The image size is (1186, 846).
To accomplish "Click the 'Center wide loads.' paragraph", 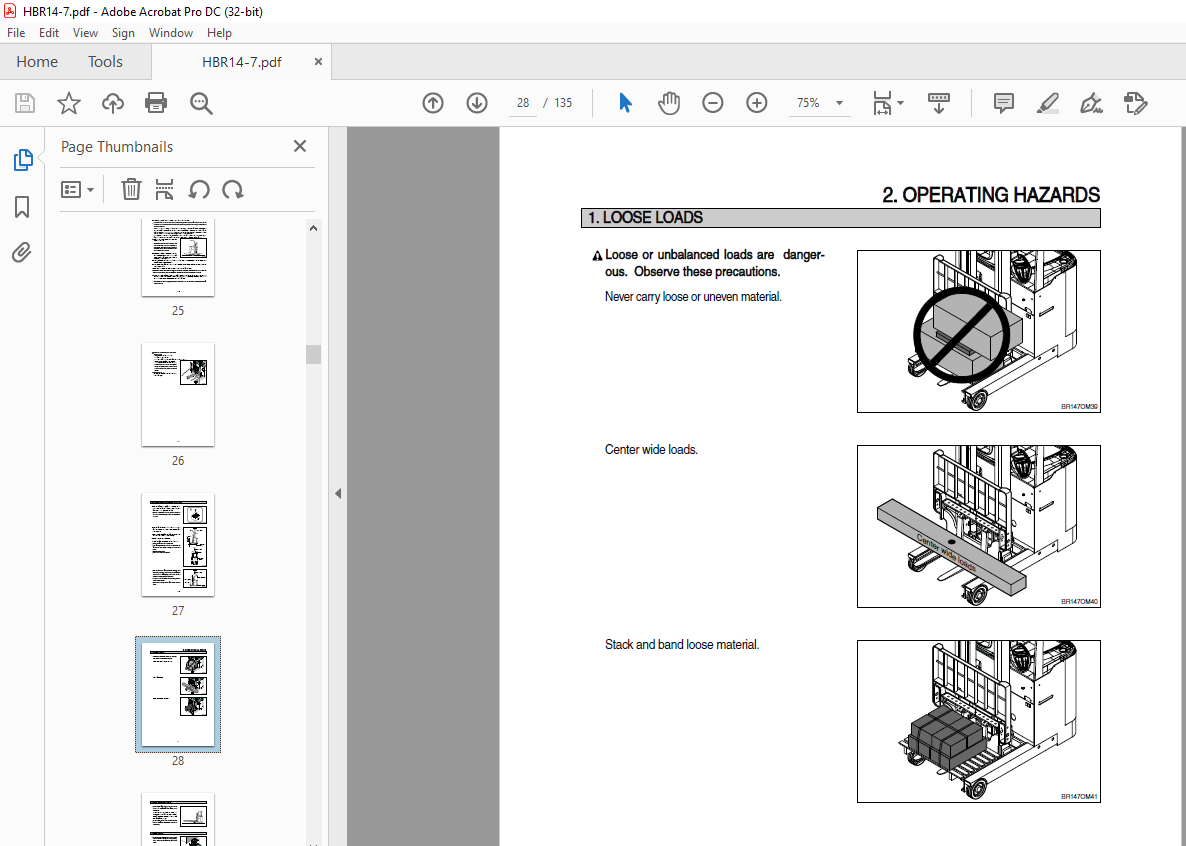I will 651,449.
